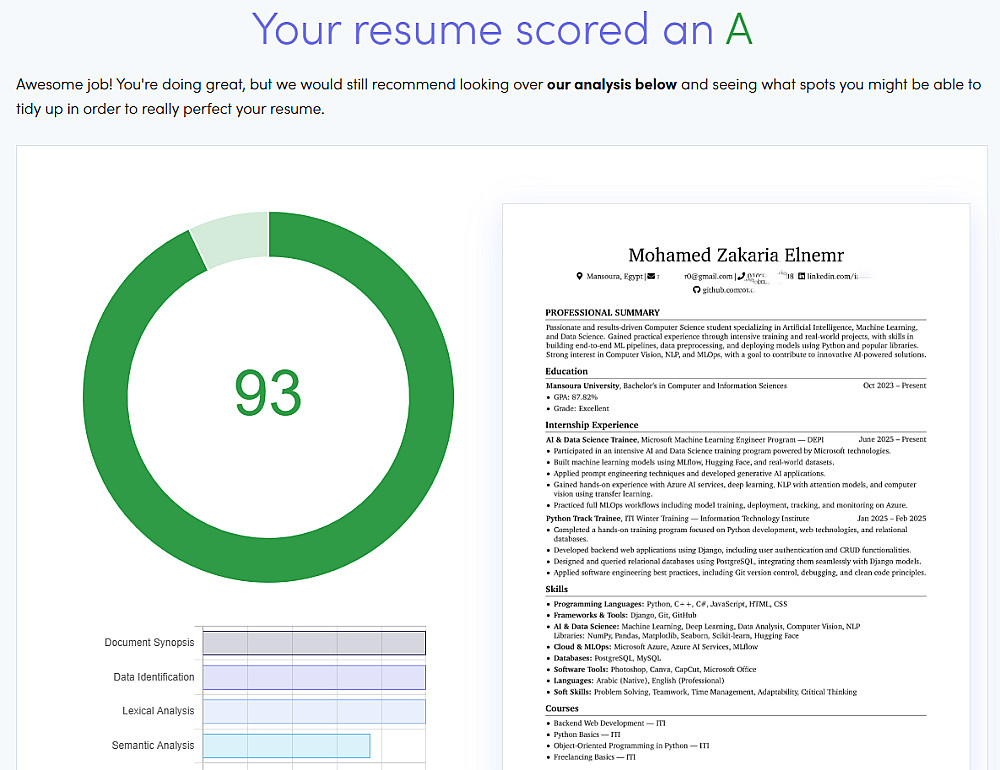Select the Document Synopsis bar

click(x=314, y=643)
